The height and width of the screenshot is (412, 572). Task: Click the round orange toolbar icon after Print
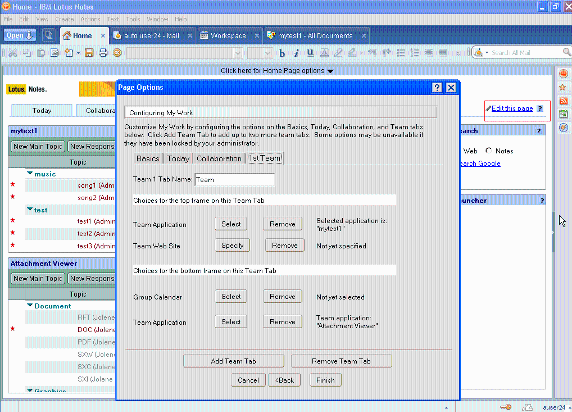[117, 53]
